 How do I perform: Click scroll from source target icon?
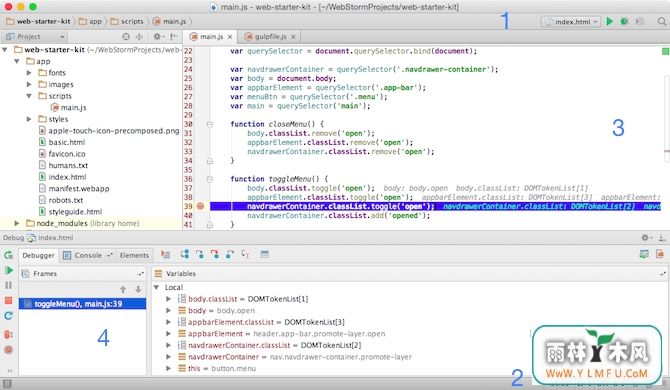[126, 37]
